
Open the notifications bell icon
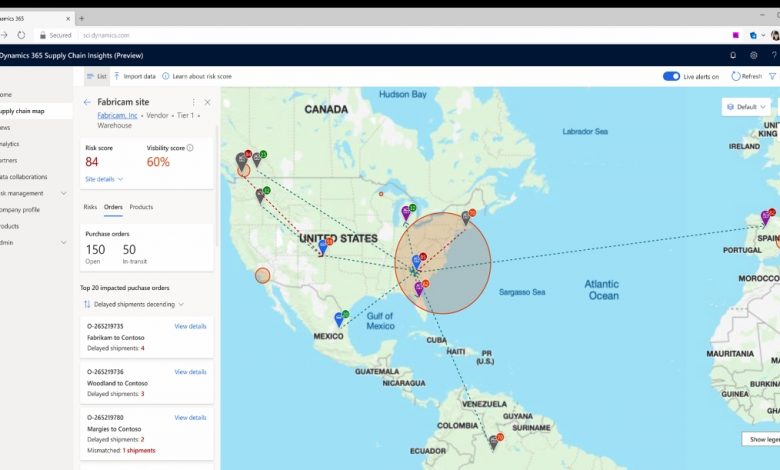coord(733,55)
